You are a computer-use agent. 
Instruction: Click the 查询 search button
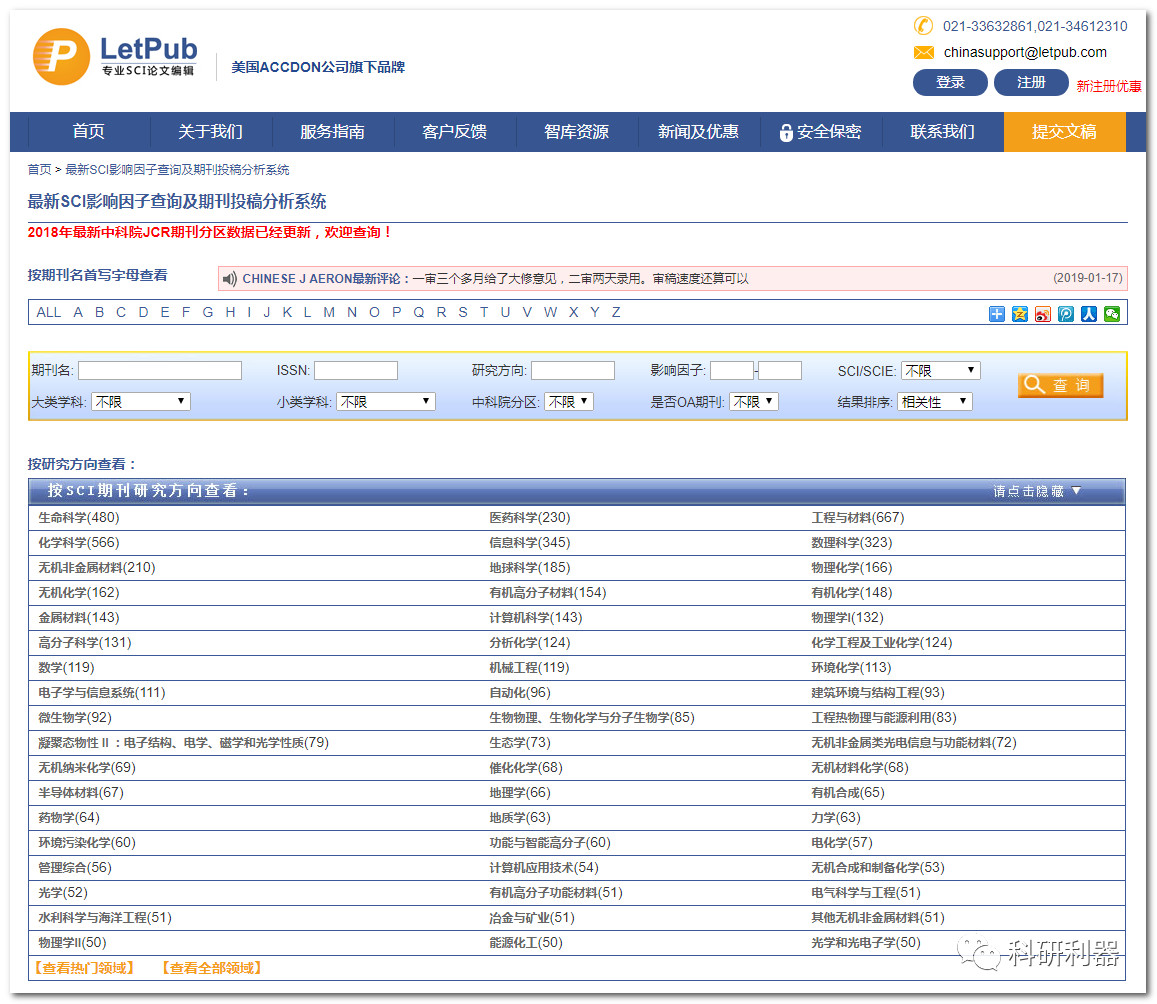(x=1060, y=385)
